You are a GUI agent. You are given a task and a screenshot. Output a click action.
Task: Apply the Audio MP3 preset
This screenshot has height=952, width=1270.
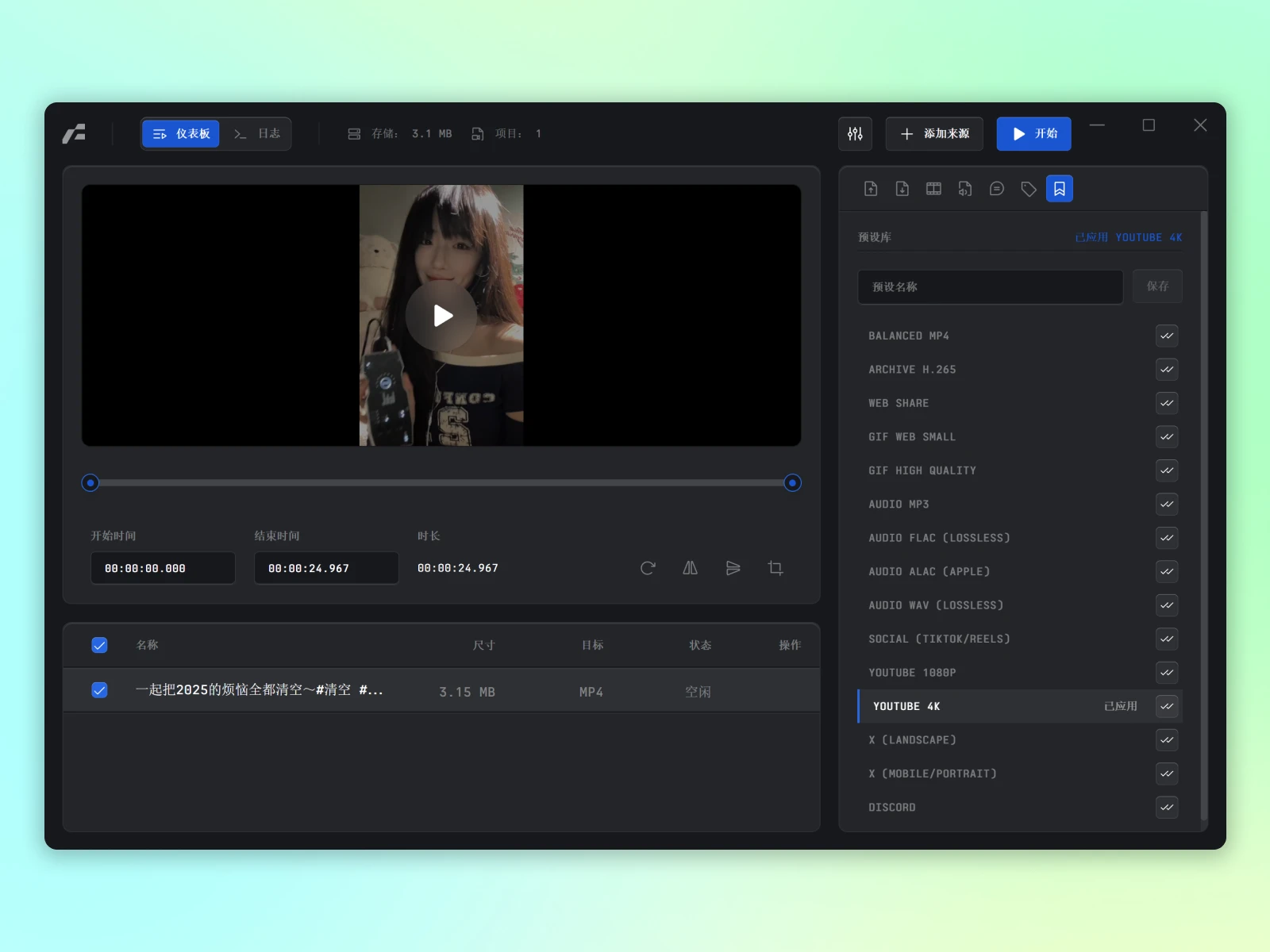coord(1166,505)
